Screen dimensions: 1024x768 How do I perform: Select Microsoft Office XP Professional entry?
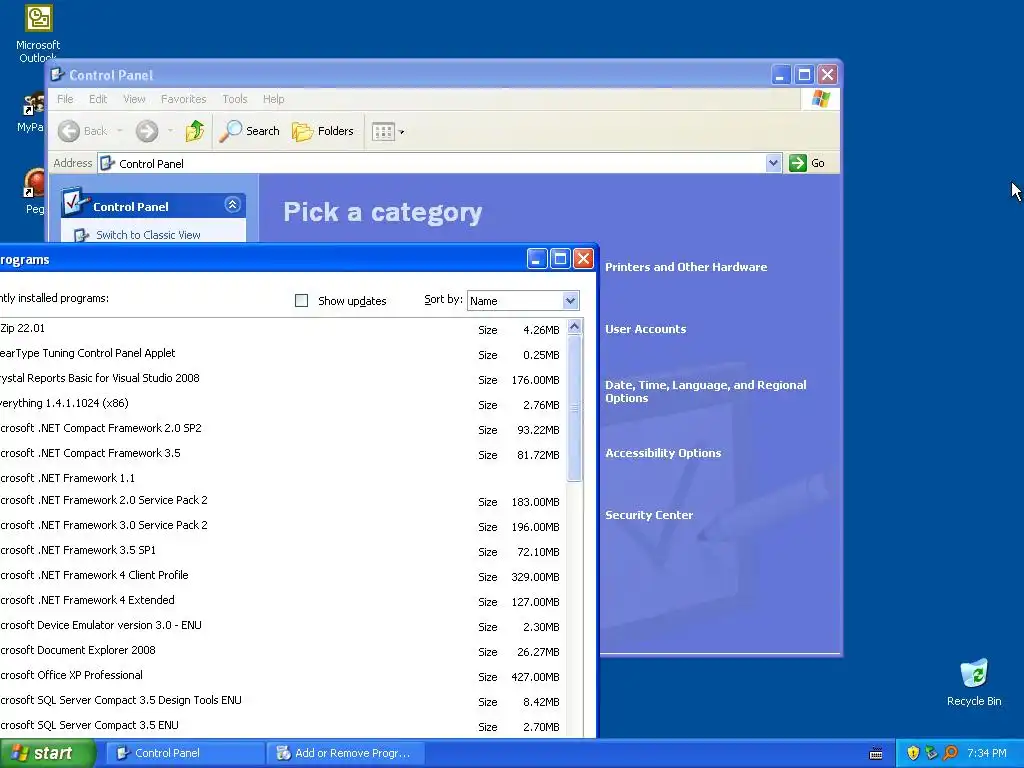[283, 676]
